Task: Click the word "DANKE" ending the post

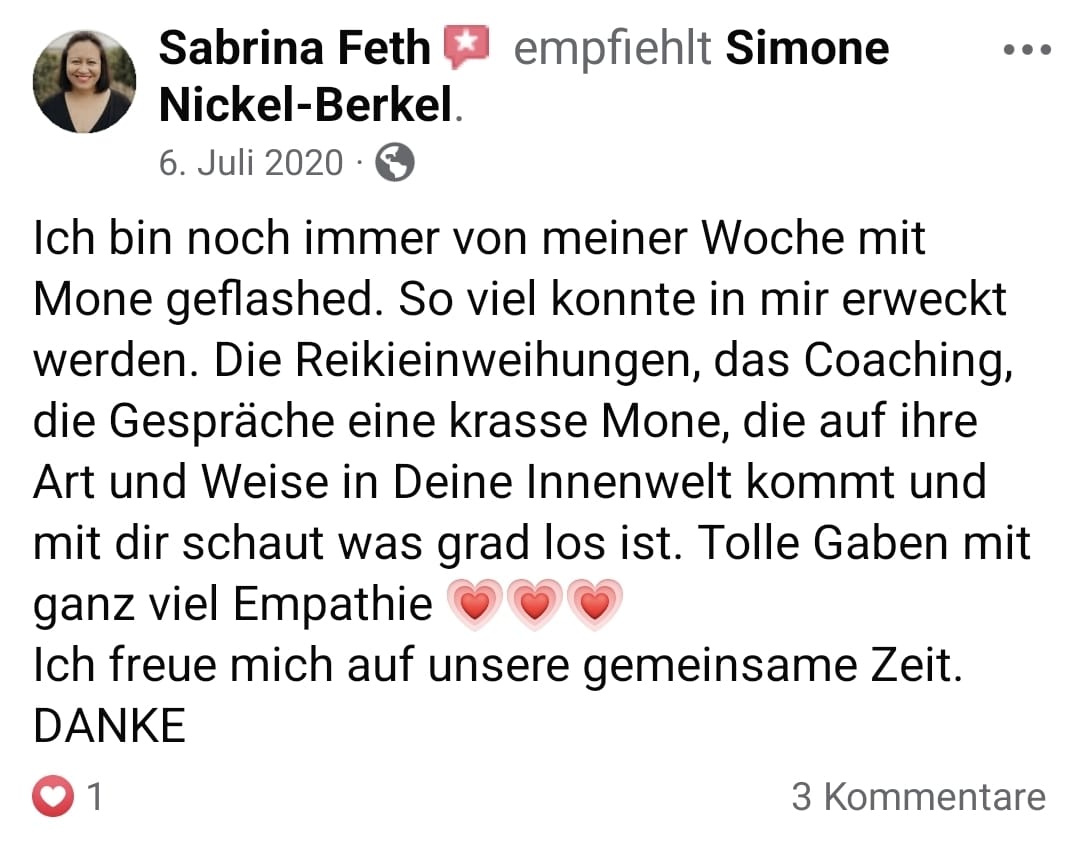Action: click(x=110, y=727)
